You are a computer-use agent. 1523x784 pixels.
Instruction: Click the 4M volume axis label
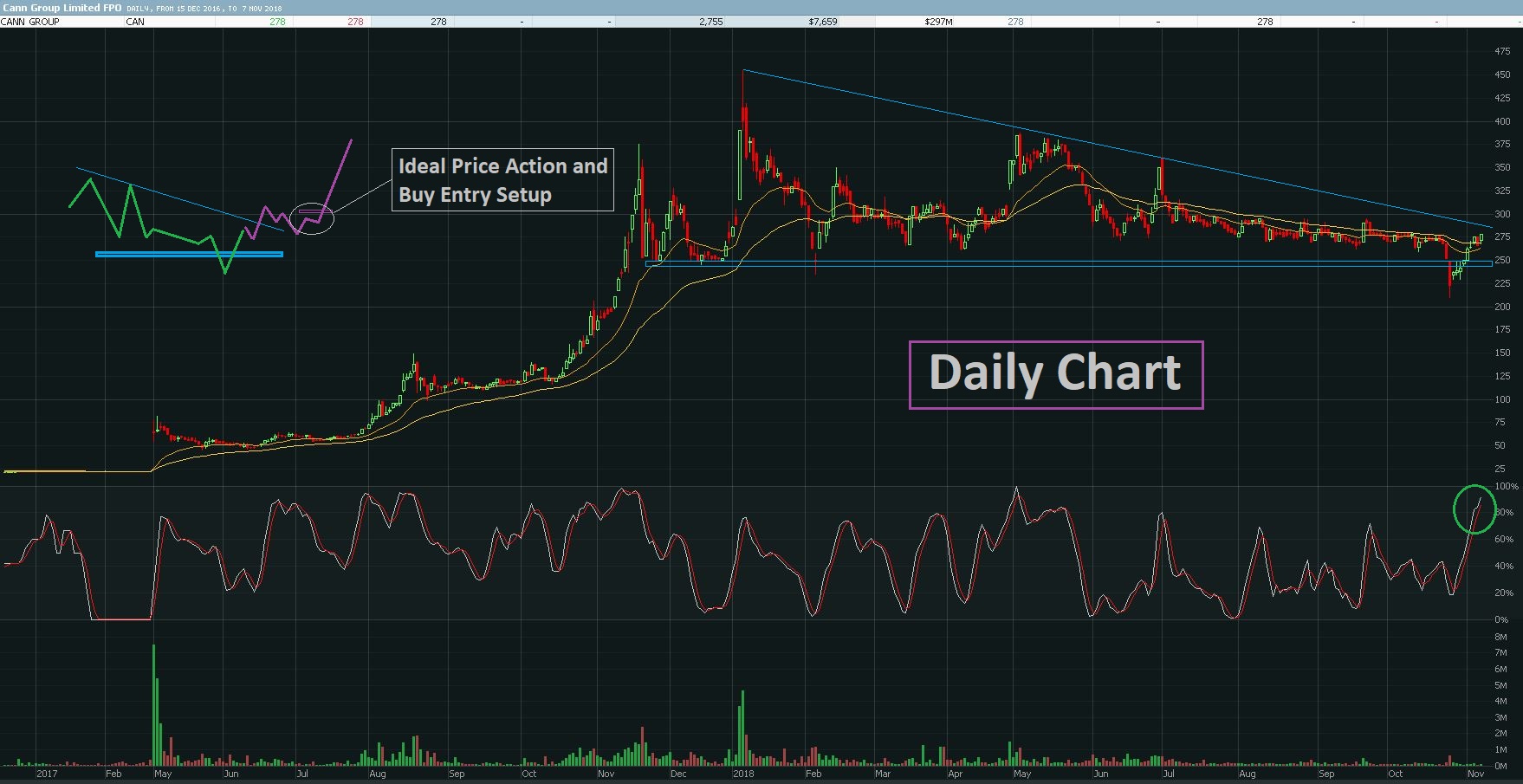pos(1501,702)
